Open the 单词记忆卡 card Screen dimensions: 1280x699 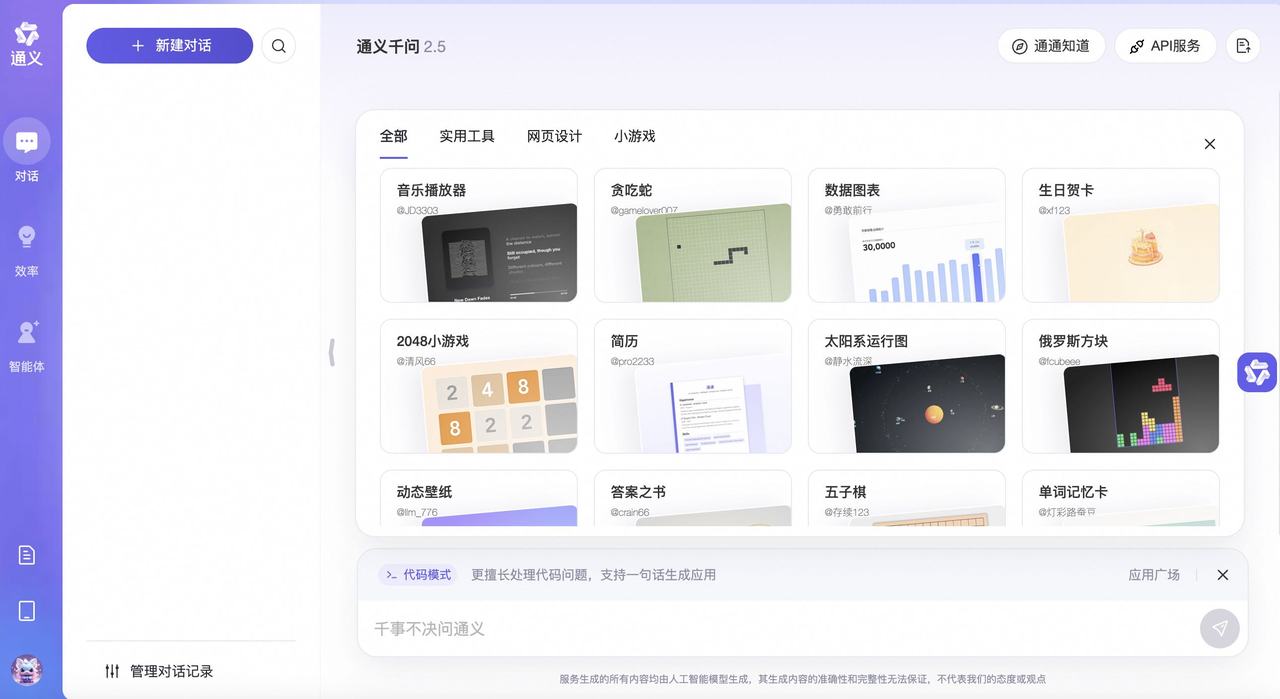tap(1121, 498)
